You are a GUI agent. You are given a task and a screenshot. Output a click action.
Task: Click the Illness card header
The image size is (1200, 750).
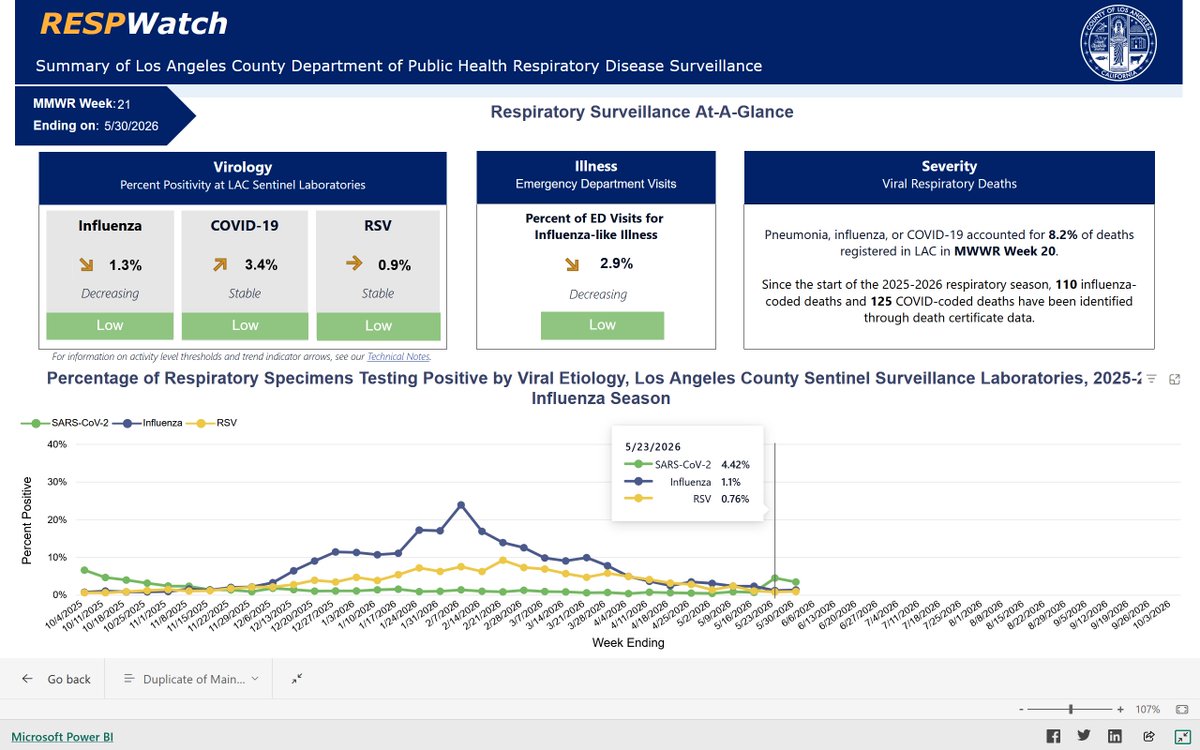pos(596,175)
